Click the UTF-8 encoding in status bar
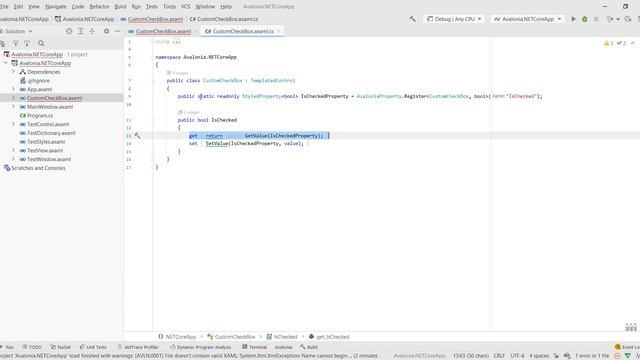 tap(517, 356)
